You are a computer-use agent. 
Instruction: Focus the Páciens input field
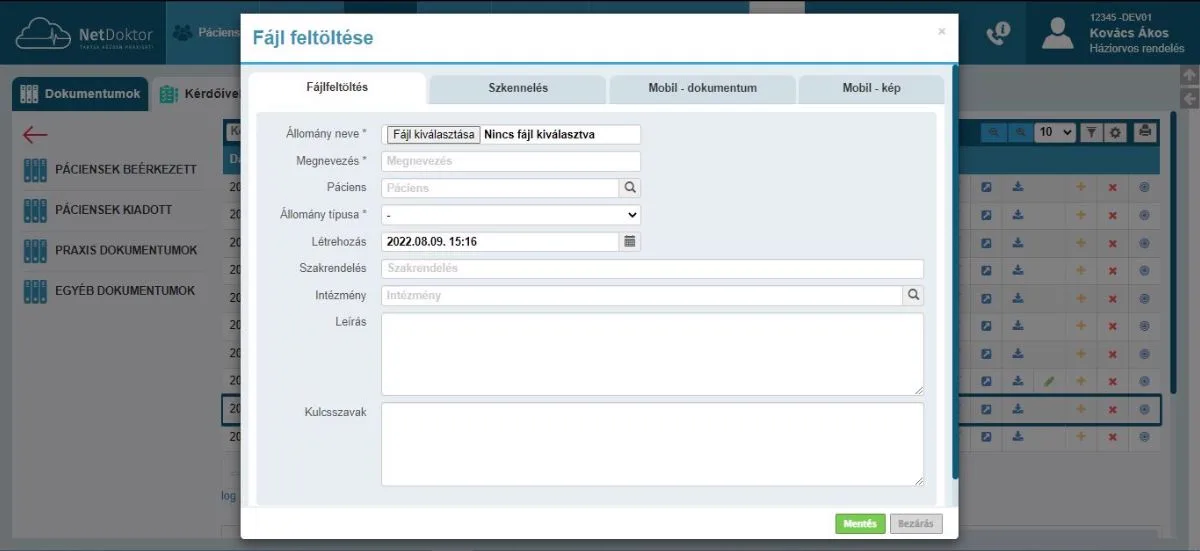[x=501, y=187]
